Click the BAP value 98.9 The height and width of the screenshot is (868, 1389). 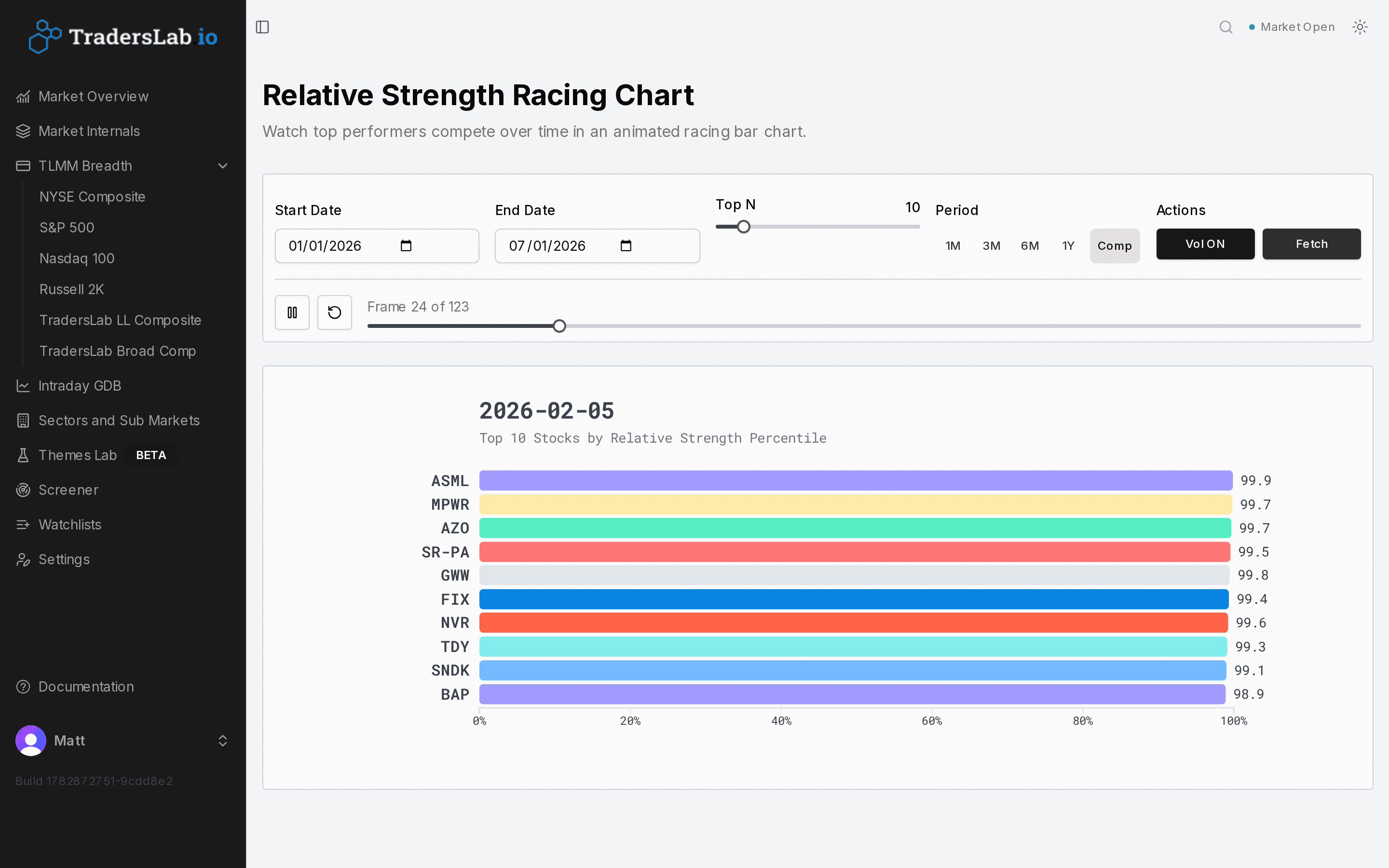[1248, 694]
